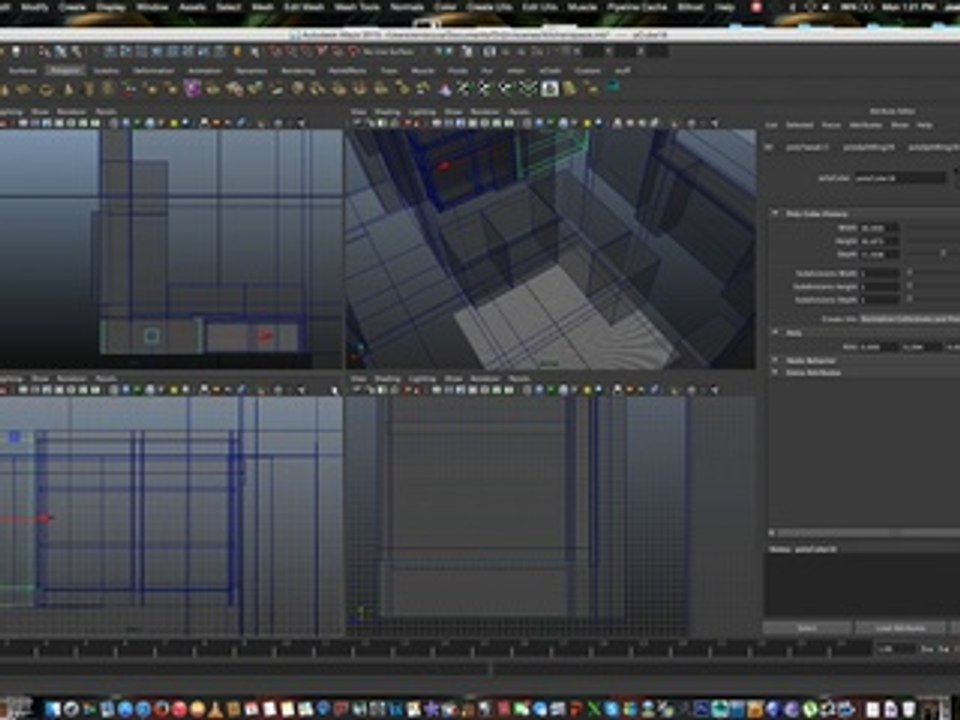Switch to the PaintEffects shelf tab
This screenshot has height=720, width=960.
pyautogui.click(x=347, y=71)
